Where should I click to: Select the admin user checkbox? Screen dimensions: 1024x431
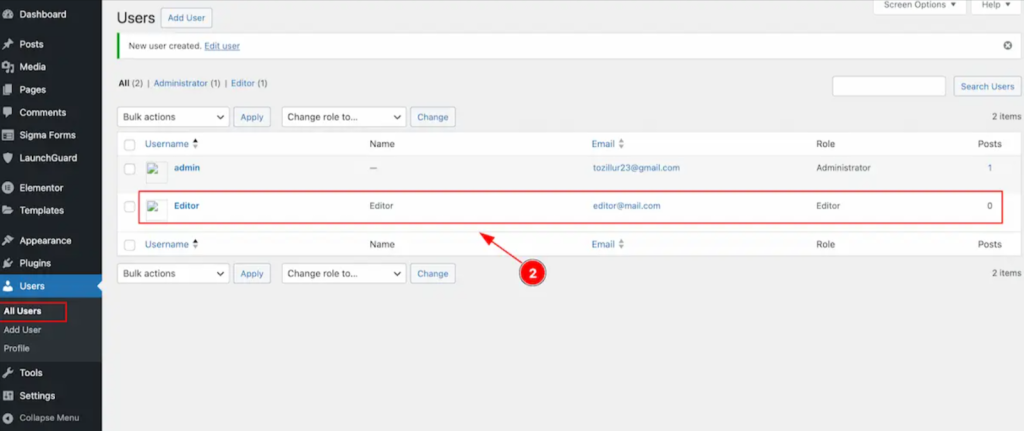click(130, 169)
